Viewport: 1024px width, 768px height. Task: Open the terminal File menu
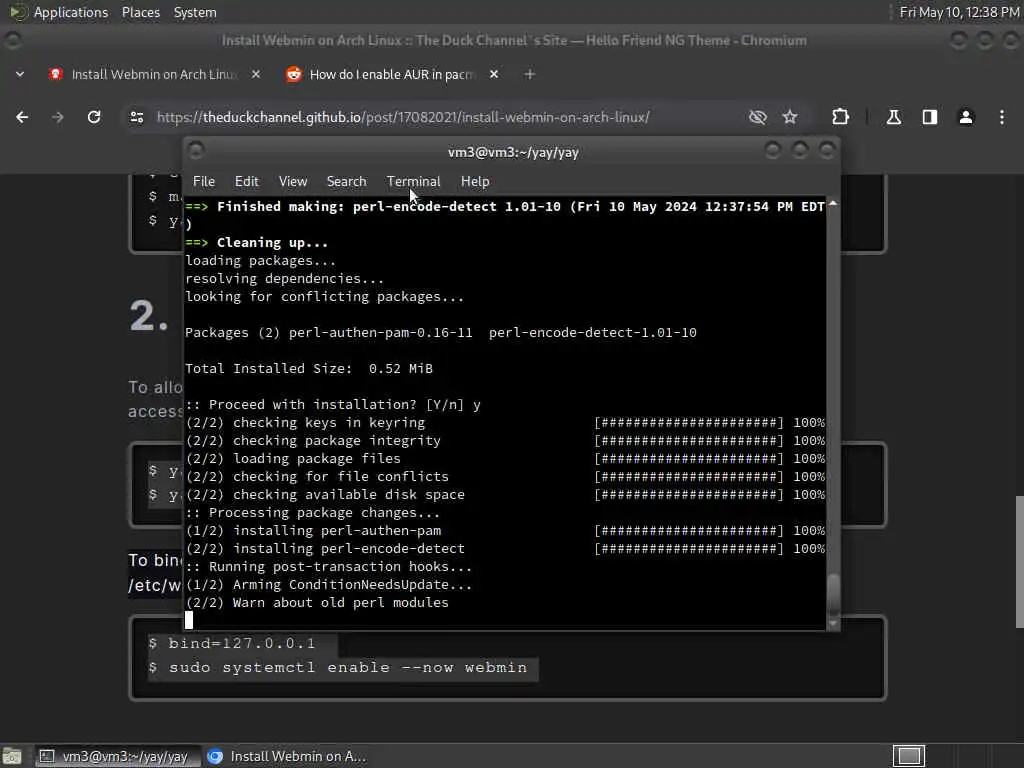click(x=204, y=182)
